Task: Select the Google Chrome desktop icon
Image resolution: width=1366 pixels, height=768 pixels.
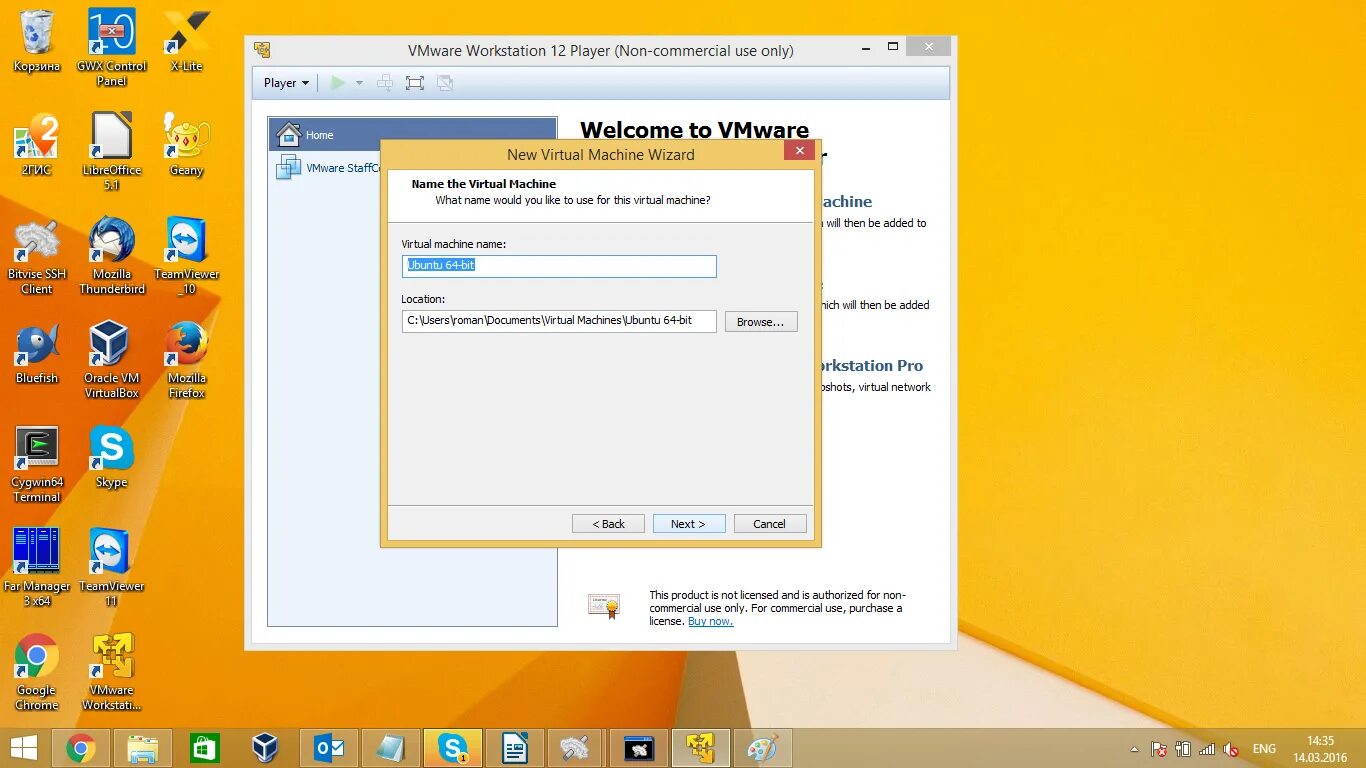Action: coord(37,672)
